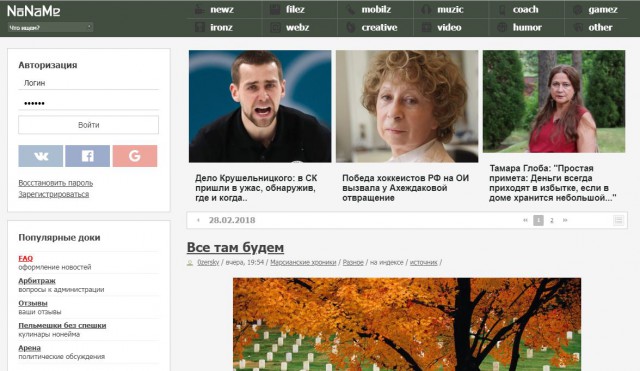Open the muzic category

(450, 9)
